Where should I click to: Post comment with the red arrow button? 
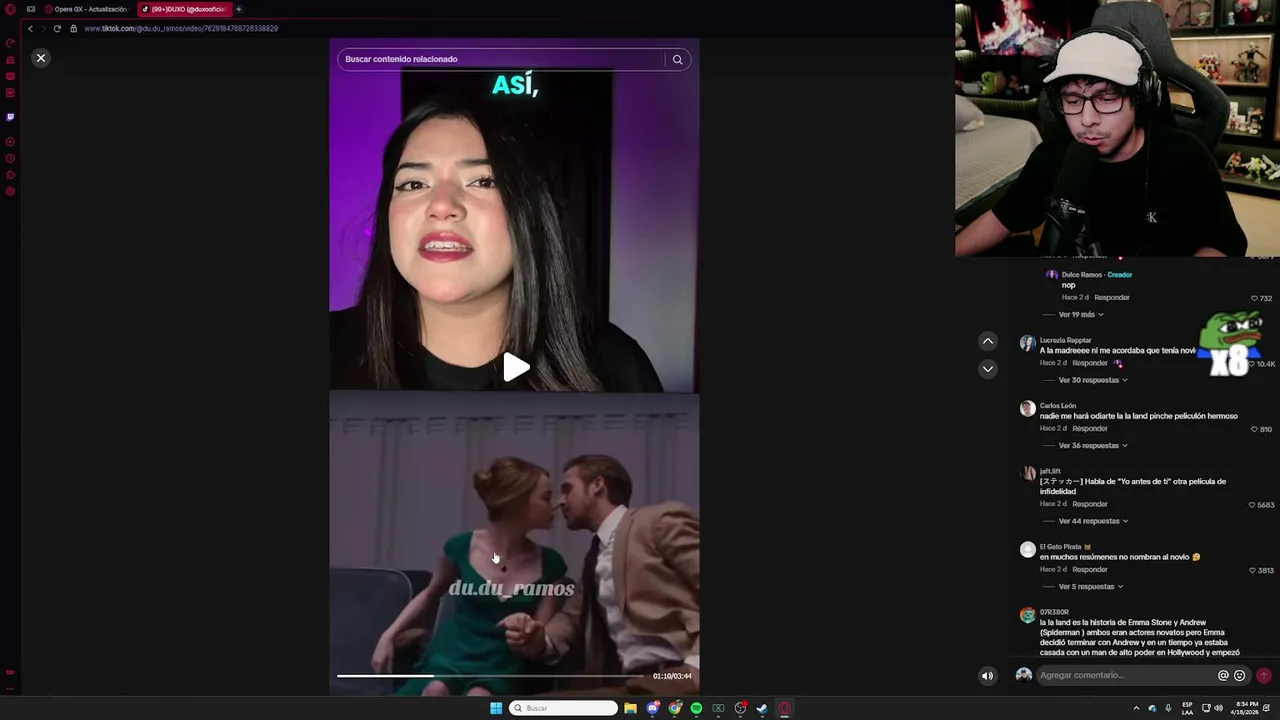[x=1264, y=675]
